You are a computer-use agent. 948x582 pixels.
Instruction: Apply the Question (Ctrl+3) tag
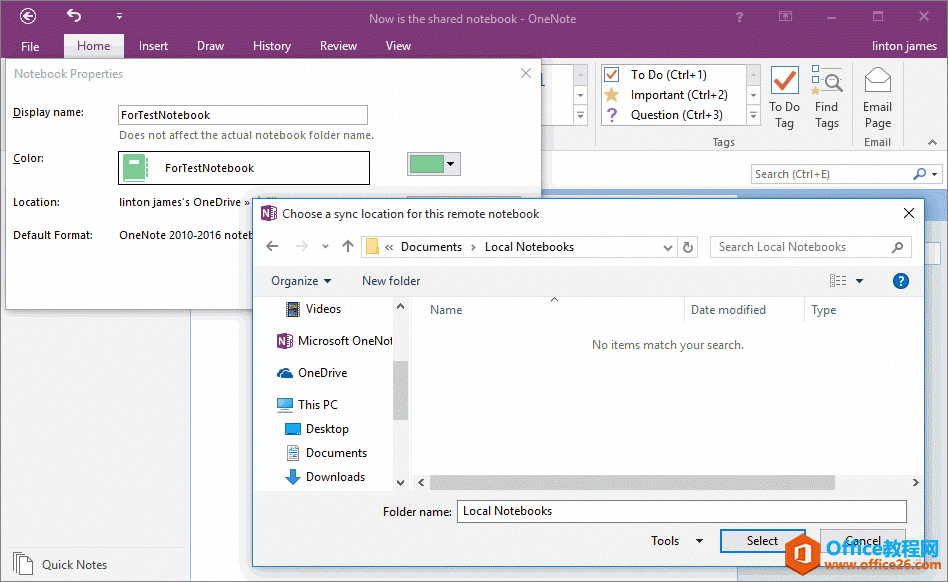tap(612, 115)
